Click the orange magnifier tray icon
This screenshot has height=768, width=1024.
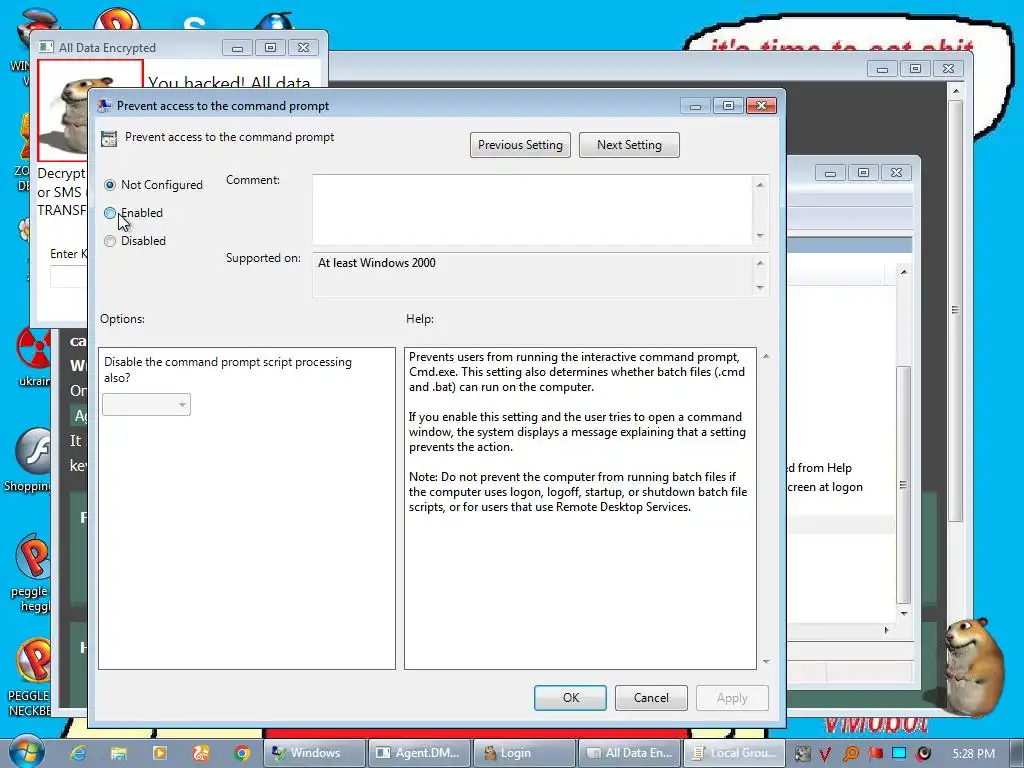point(850,754)
